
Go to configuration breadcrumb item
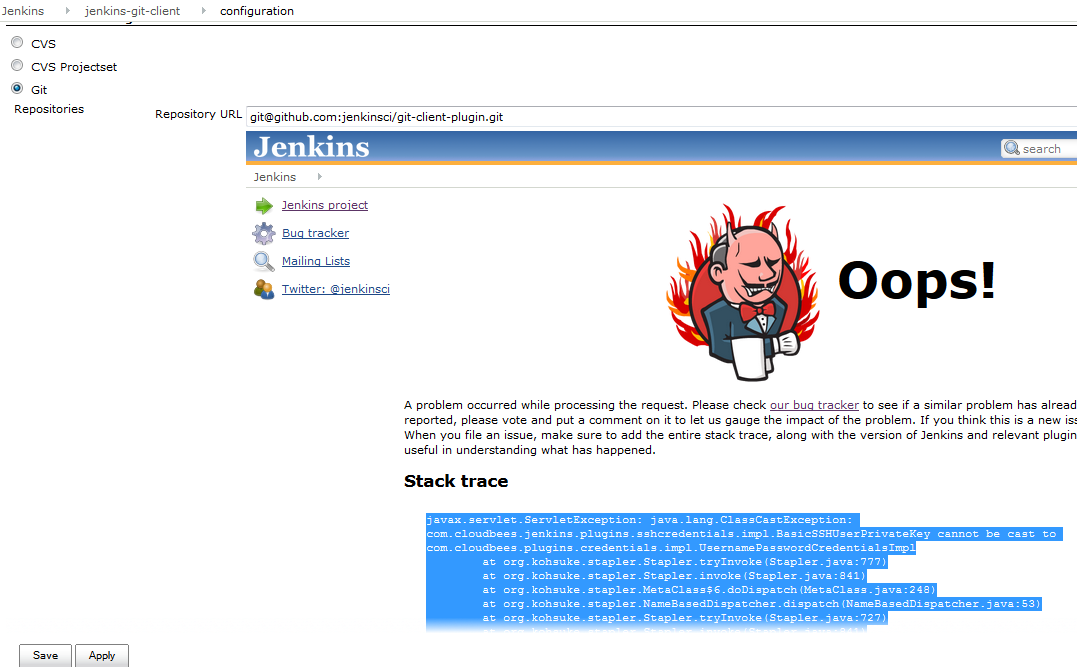[x=257, y=11]
